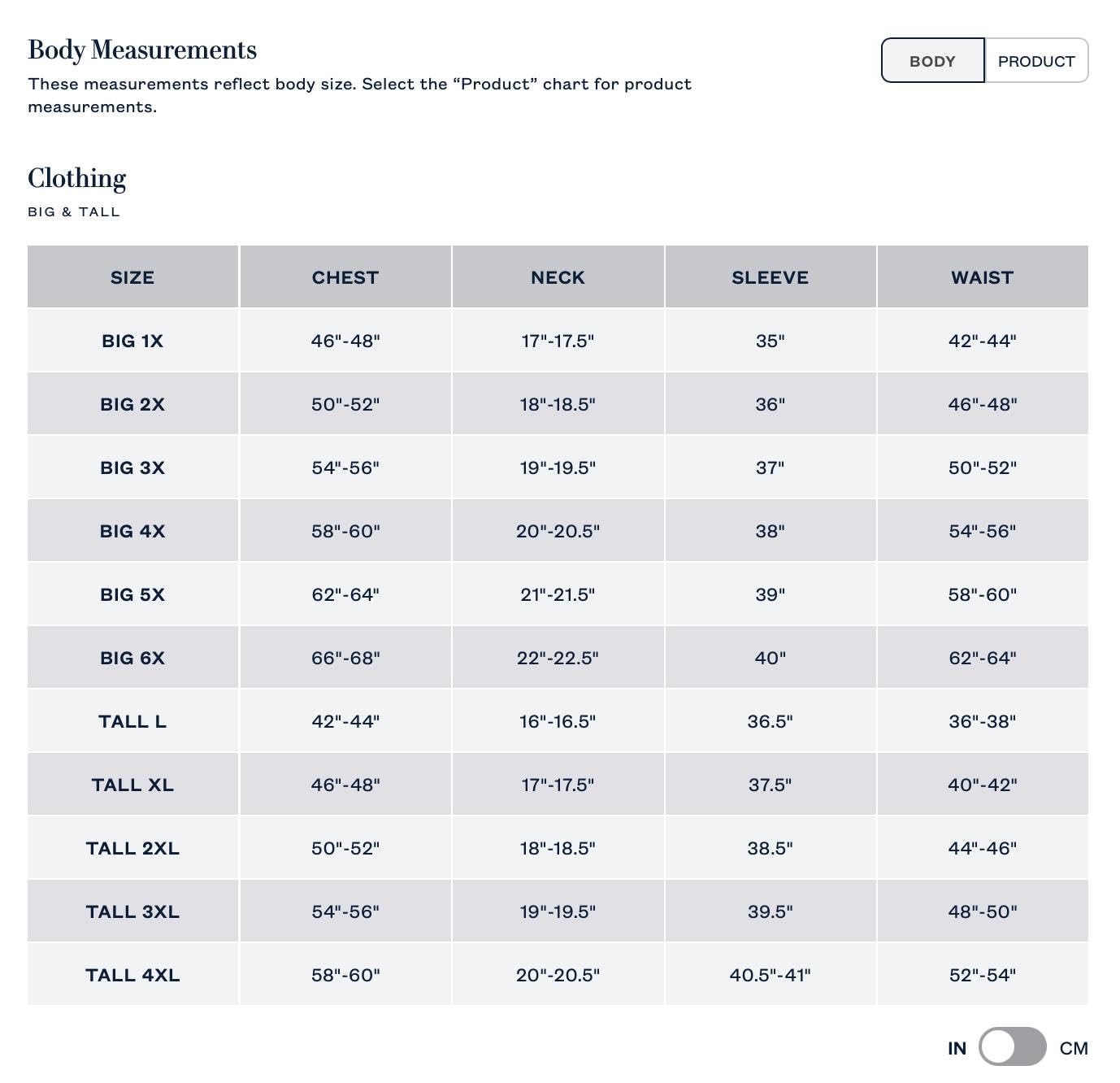Image resolution: width=1120 pixels, height=1083 pixels.
Task: Click the SLEEVE column header
Action: point(770,277)
